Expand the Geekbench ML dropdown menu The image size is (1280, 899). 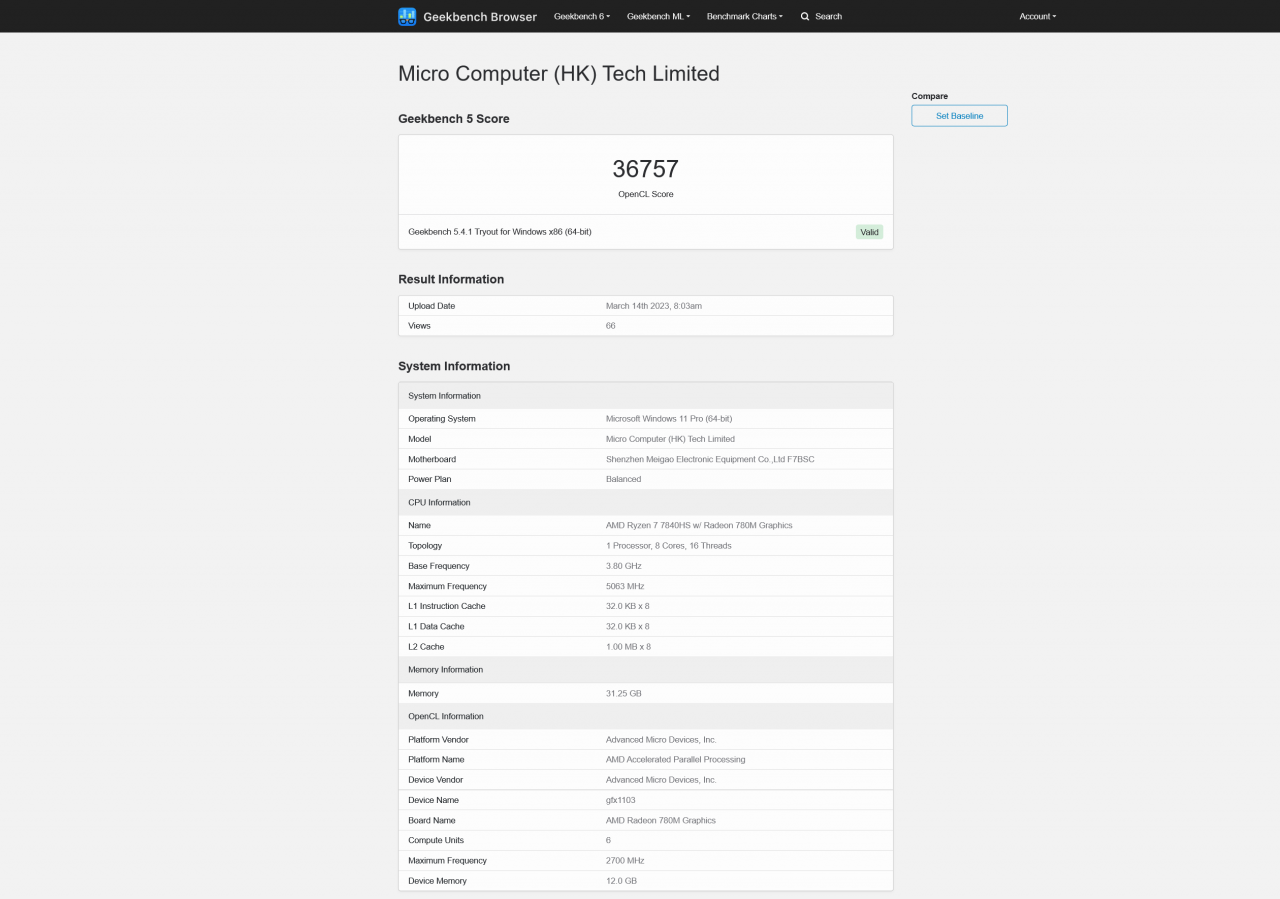coord(658,16)
